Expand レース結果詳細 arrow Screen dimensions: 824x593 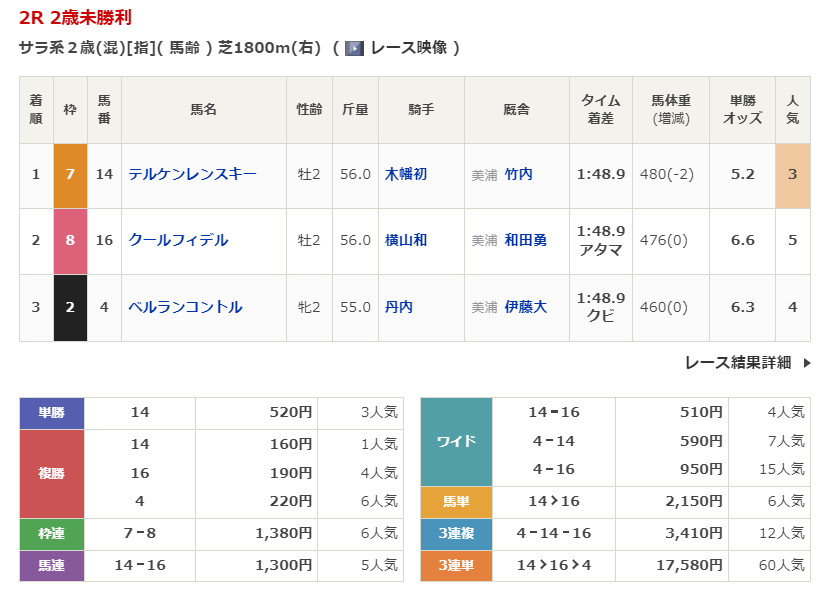[x=806, y=363]
